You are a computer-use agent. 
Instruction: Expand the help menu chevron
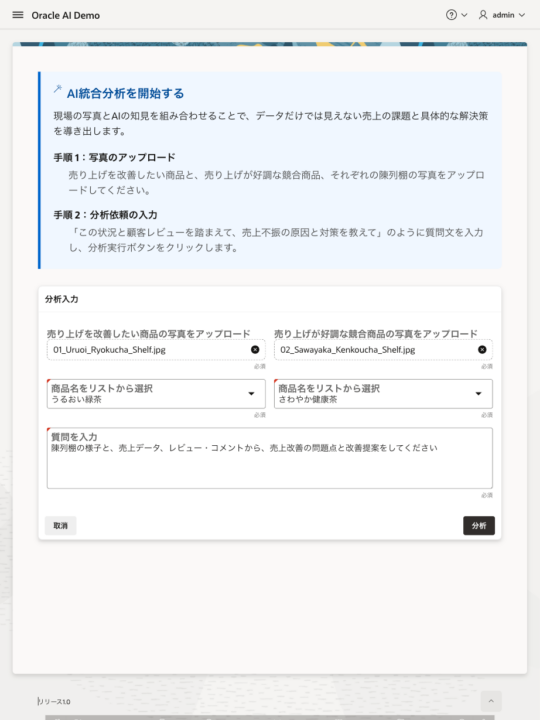pyautogui.click(x=464, y=15)
